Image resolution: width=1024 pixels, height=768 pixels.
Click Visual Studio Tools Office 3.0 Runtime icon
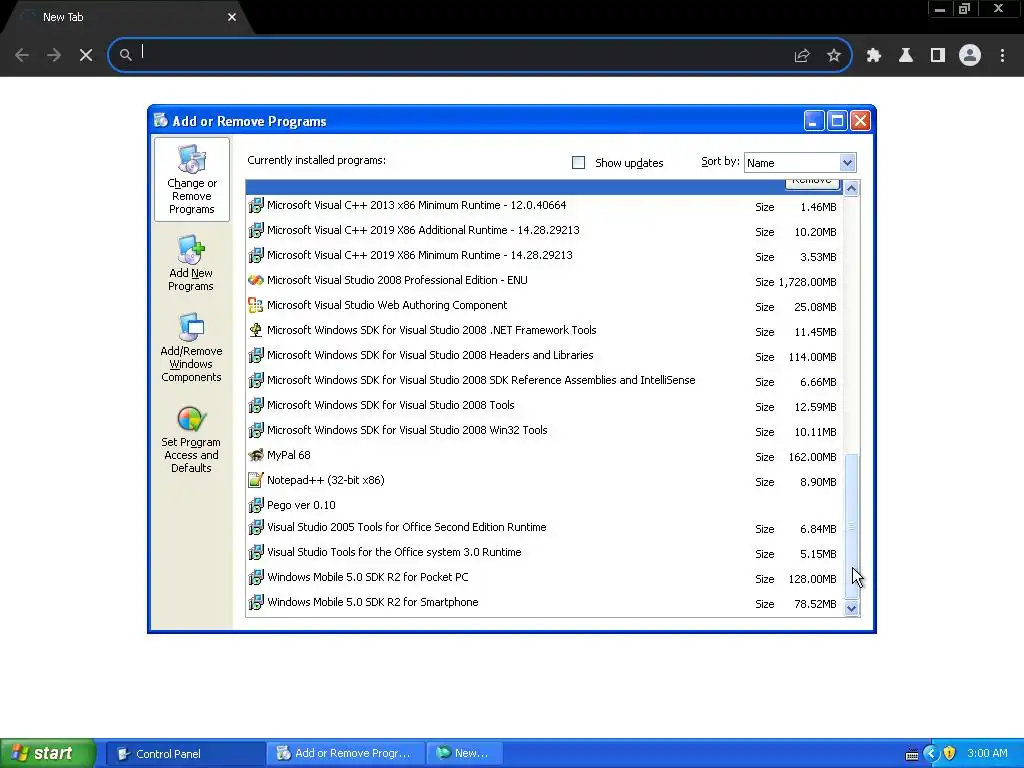[256, 552]
